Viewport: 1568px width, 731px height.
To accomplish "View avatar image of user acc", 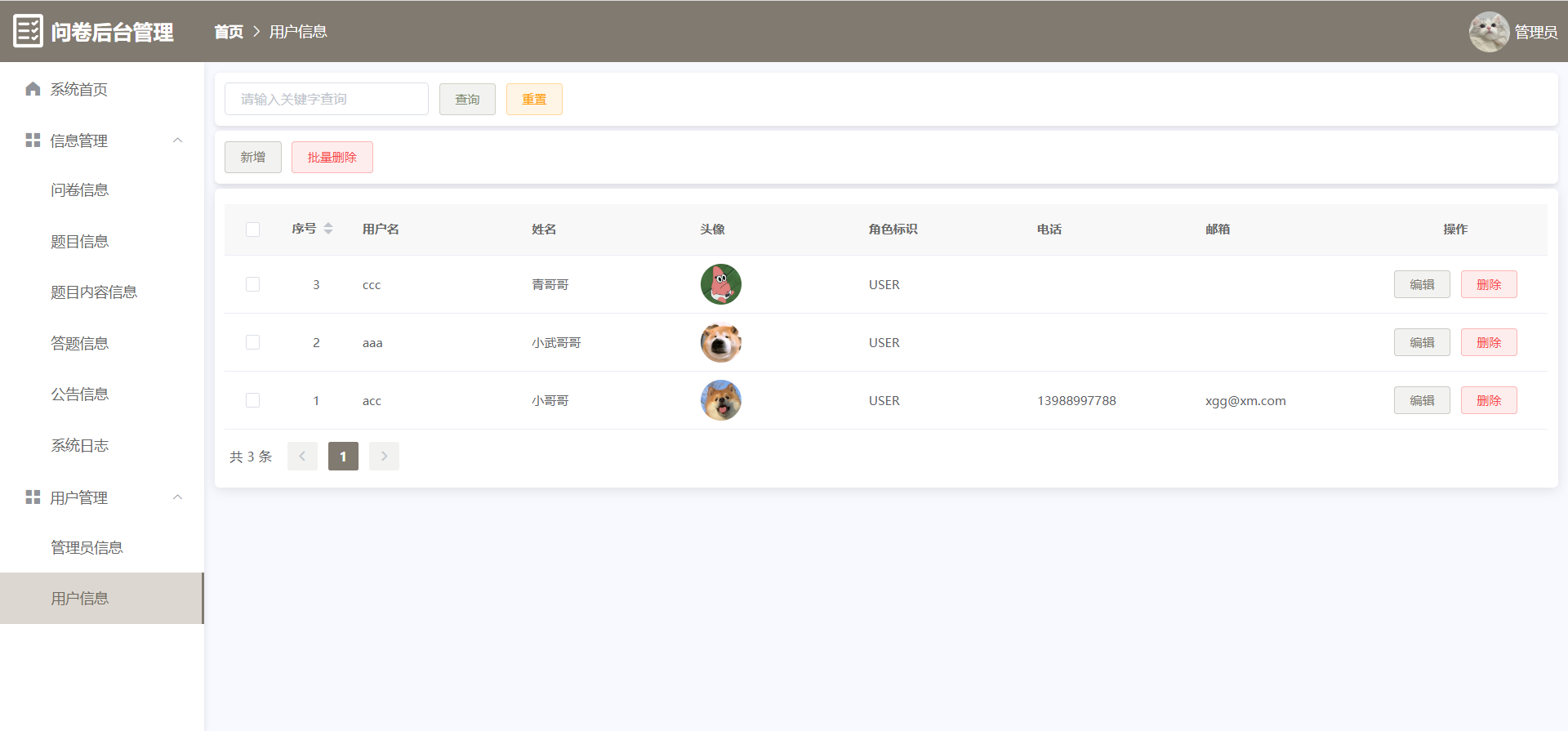I will 721,400.
